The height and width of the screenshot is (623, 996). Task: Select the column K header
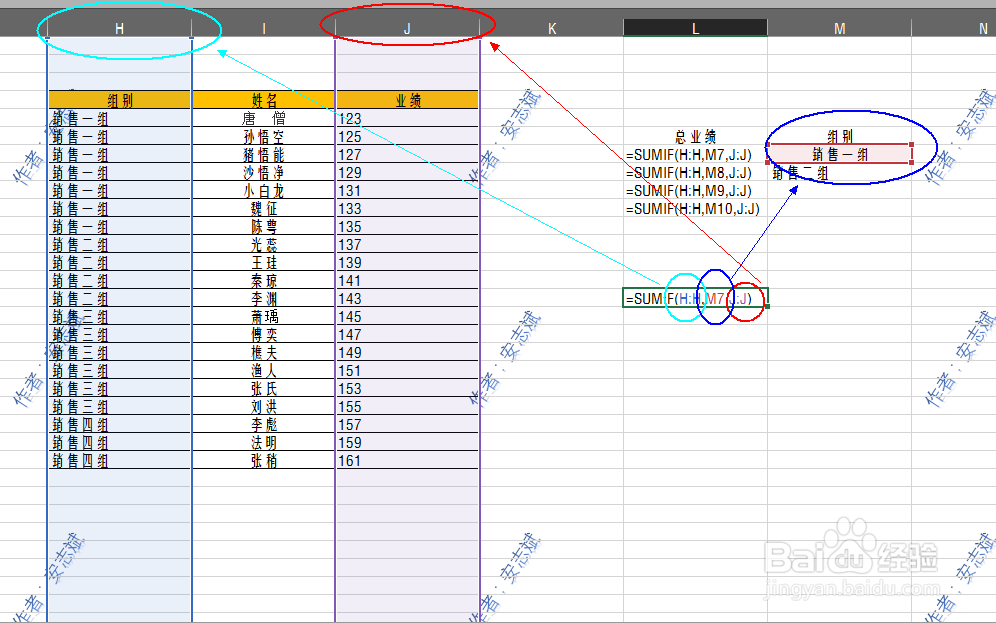tap(551, 28)
